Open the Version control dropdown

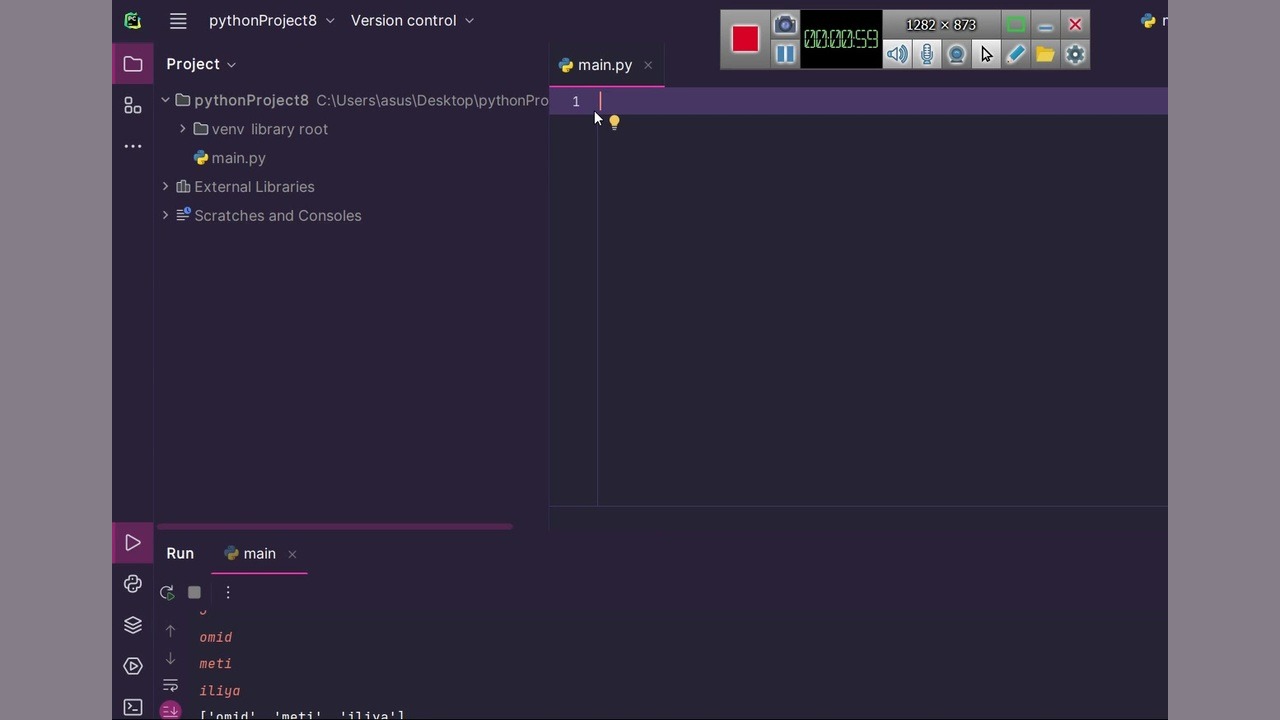click(413, 21)
